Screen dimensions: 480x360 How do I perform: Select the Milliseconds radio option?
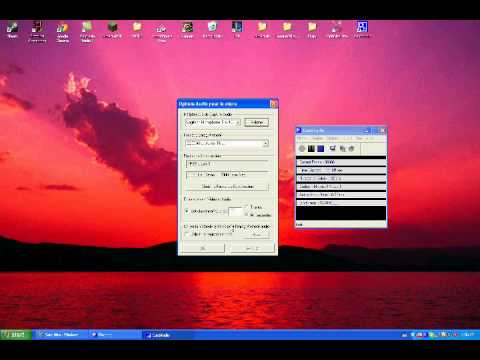click(x=247, y=215)
